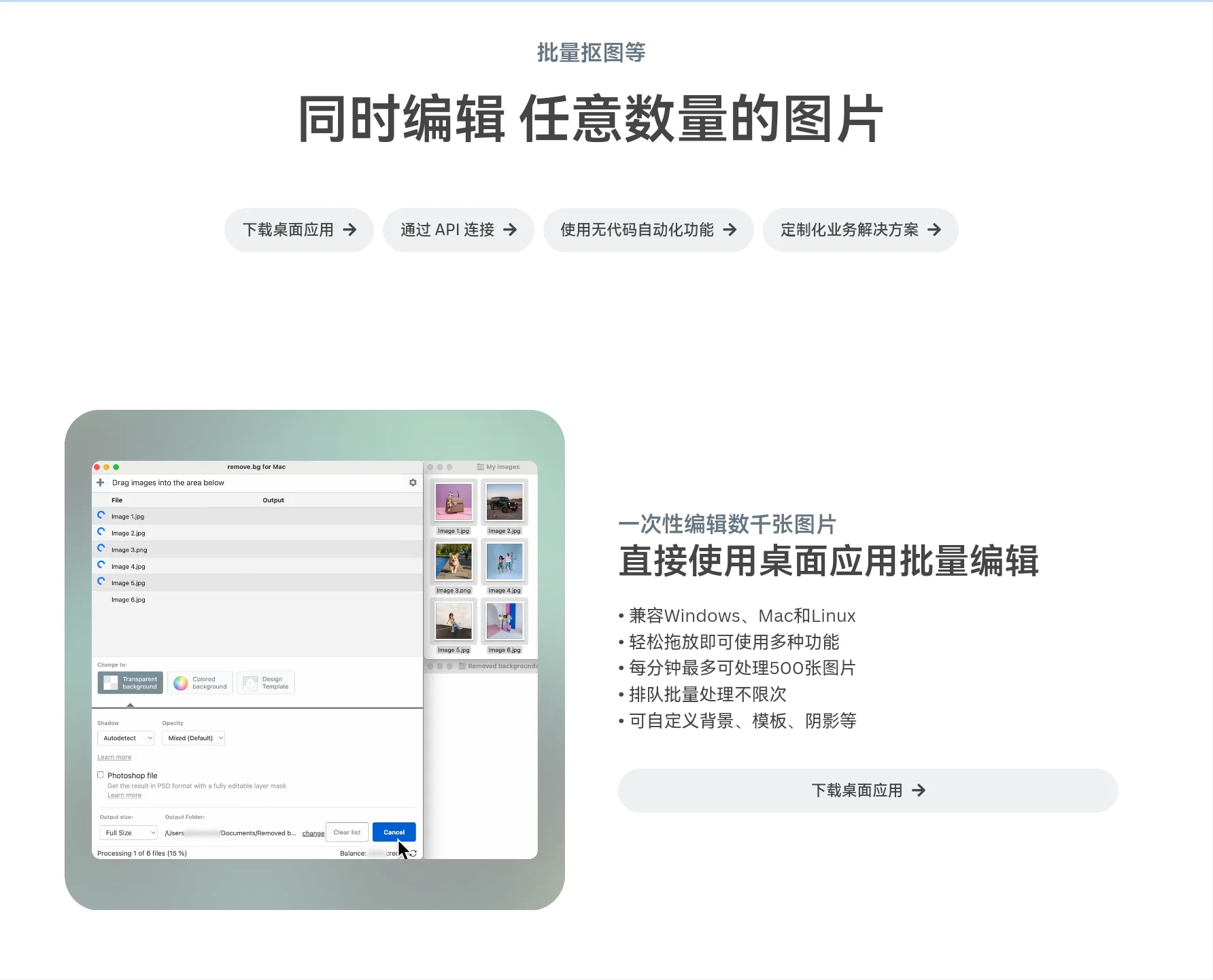Image resolution: width=1213 pixels, height=980 pixels.
Task: Select Image 2.jpg thumbnail in My images
Action: [505, 502]
